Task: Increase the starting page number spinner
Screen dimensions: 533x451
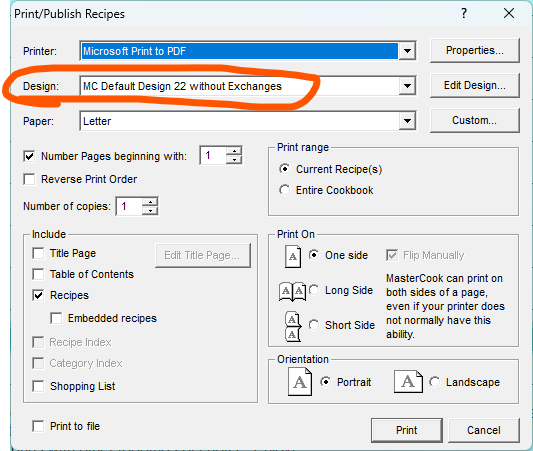Action: (234, 151)
